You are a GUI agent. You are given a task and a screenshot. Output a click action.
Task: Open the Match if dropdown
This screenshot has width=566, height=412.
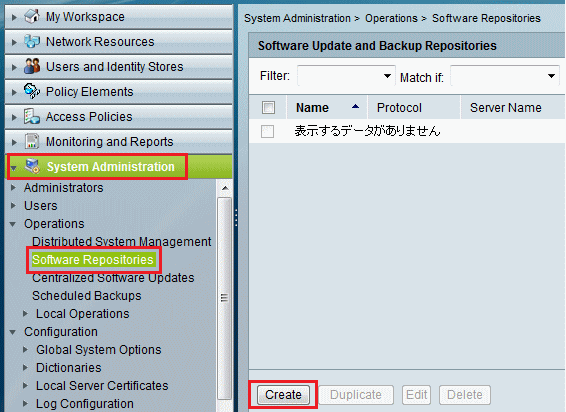pyautogui.click(x=505, y=76)
